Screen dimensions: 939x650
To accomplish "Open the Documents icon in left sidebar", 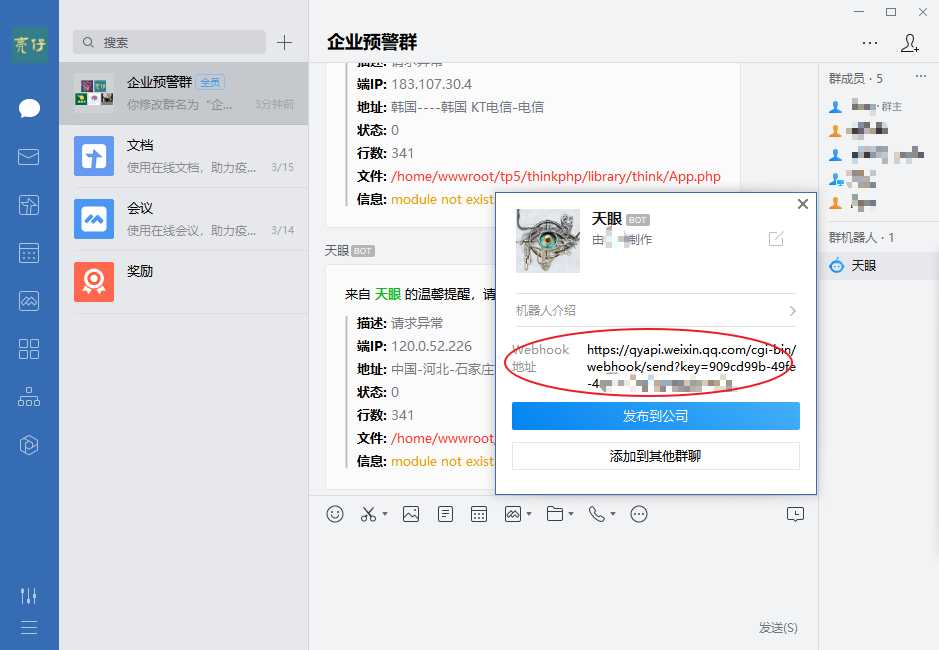I will point(29,204).
